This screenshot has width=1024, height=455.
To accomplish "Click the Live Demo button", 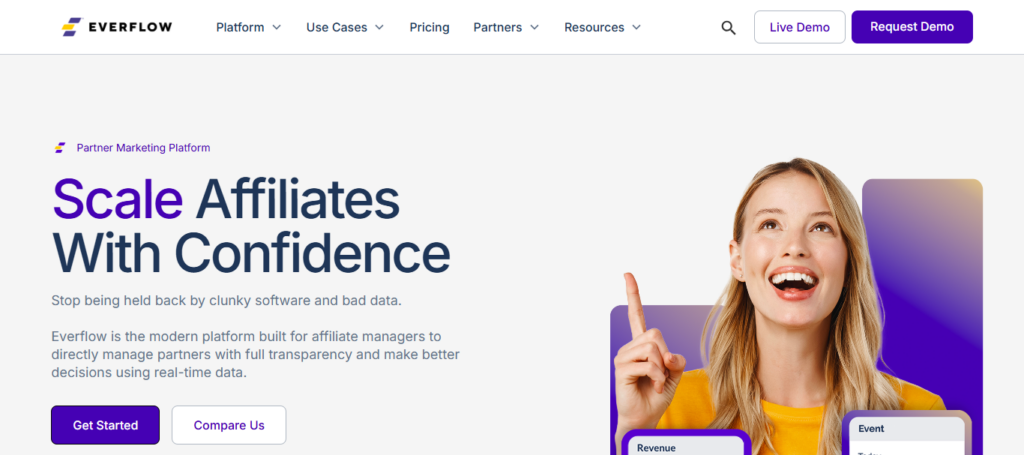I will click(x=799, y=27).
